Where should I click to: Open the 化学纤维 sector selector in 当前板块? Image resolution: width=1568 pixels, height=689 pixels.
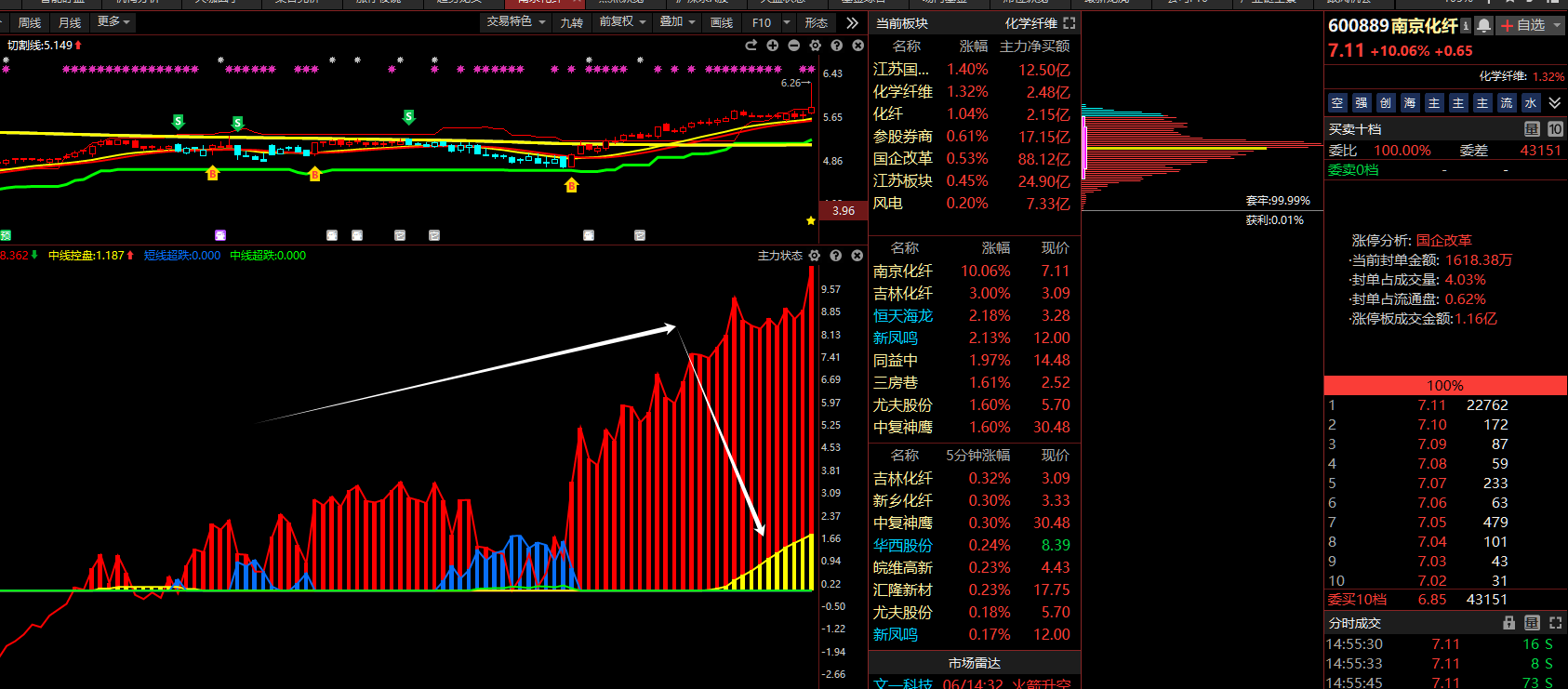[1030, 23]
